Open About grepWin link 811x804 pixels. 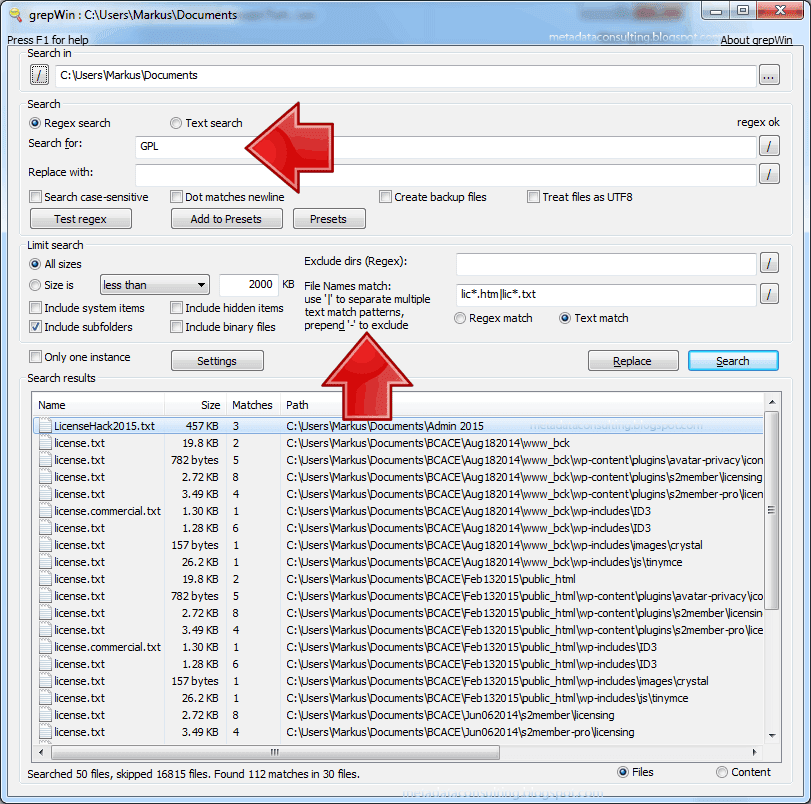coord(756,40)
